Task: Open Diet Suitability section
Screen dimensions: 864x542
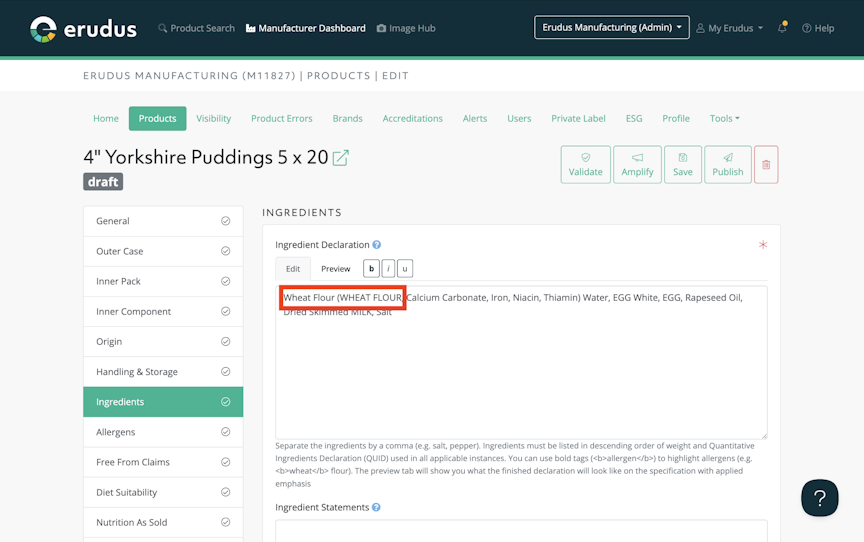Action: [163, 492]
